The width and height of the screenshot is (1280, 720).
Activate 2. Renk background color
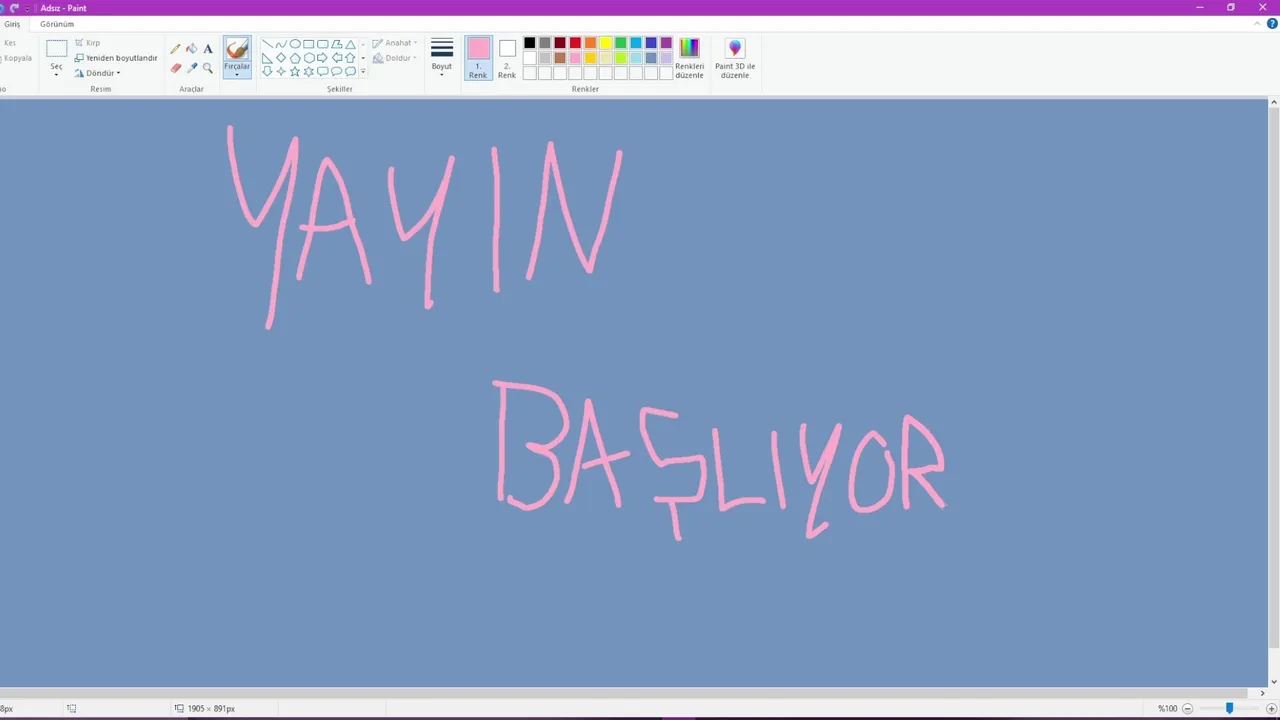[507, 58]
